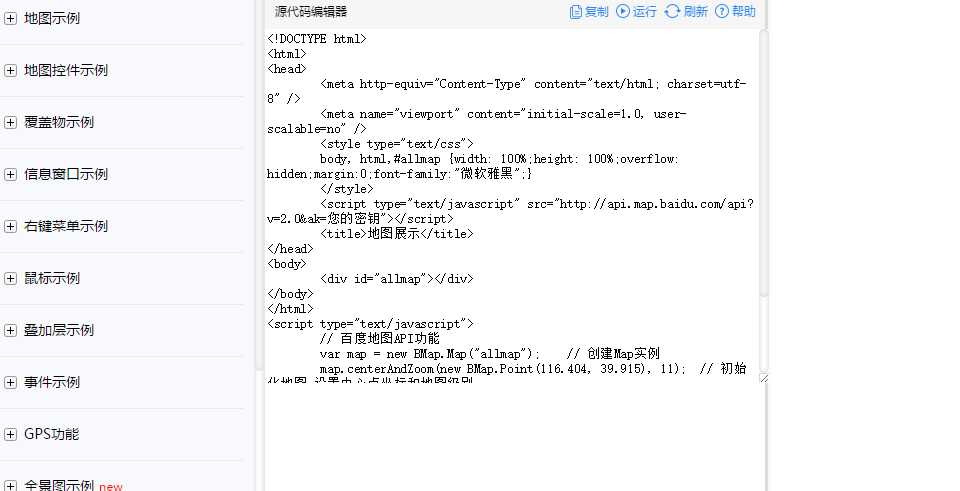Click the <title>地图展示</title> code line

(397, 234)
